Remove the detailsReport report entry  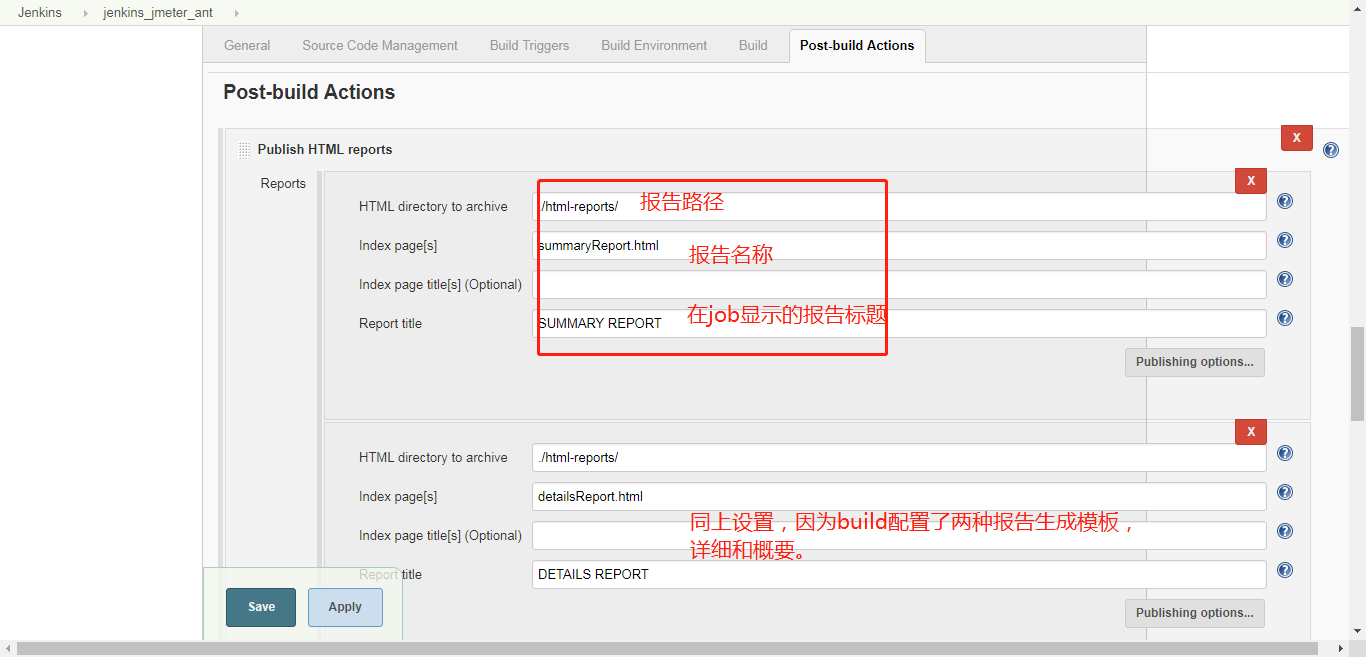click(x=1251, y=431)
